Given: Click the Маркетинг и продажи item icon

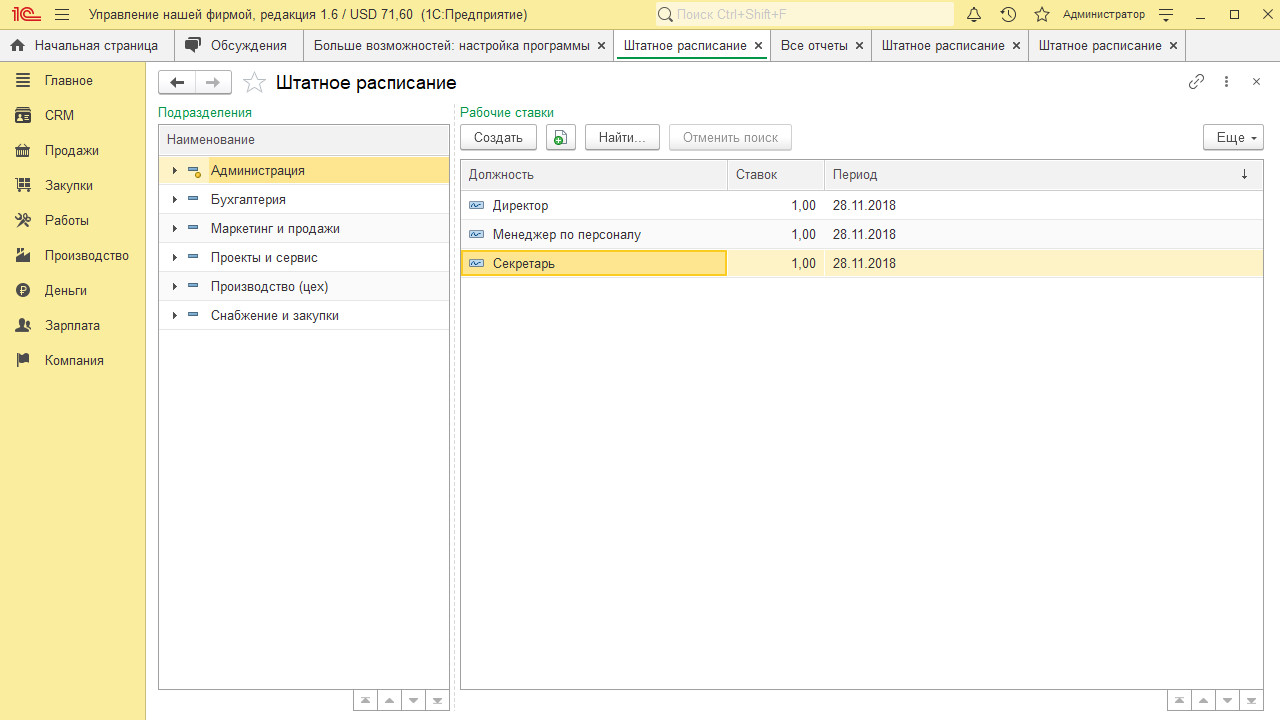Looking at the screenshot, I should coord(193,229).
